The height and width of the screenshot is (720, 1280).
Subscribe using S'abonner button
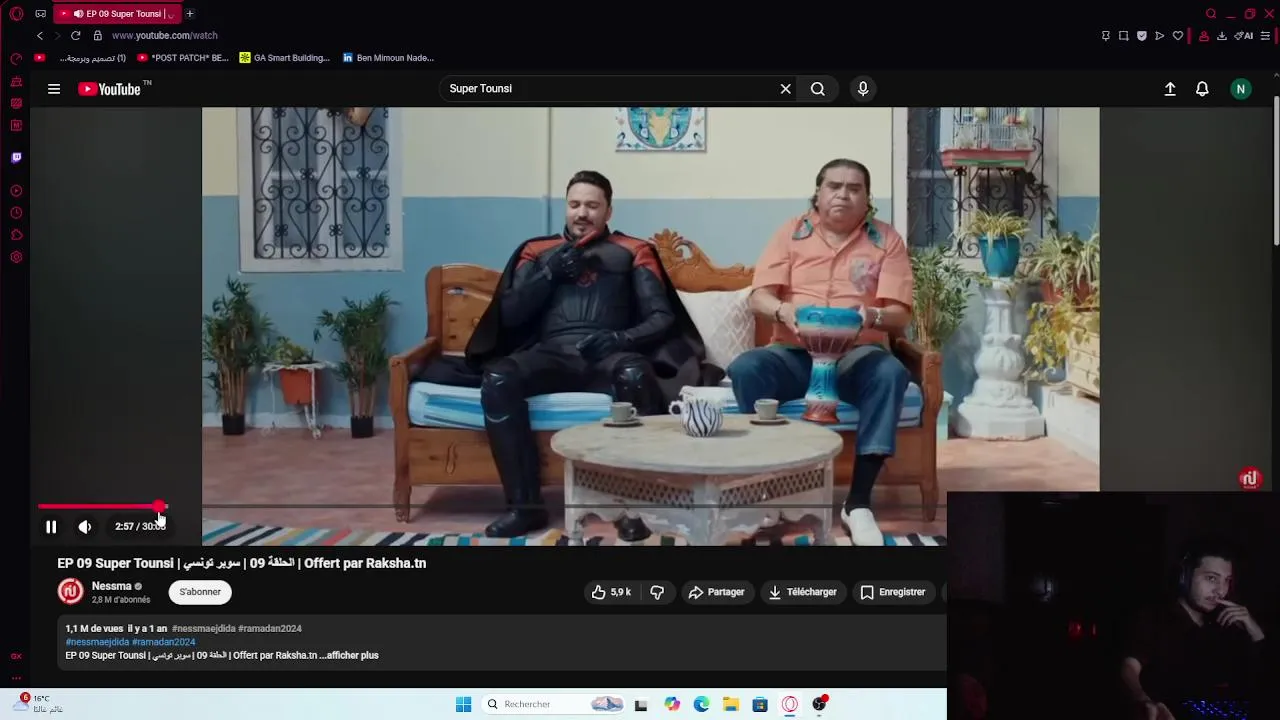tap(200, 592)
